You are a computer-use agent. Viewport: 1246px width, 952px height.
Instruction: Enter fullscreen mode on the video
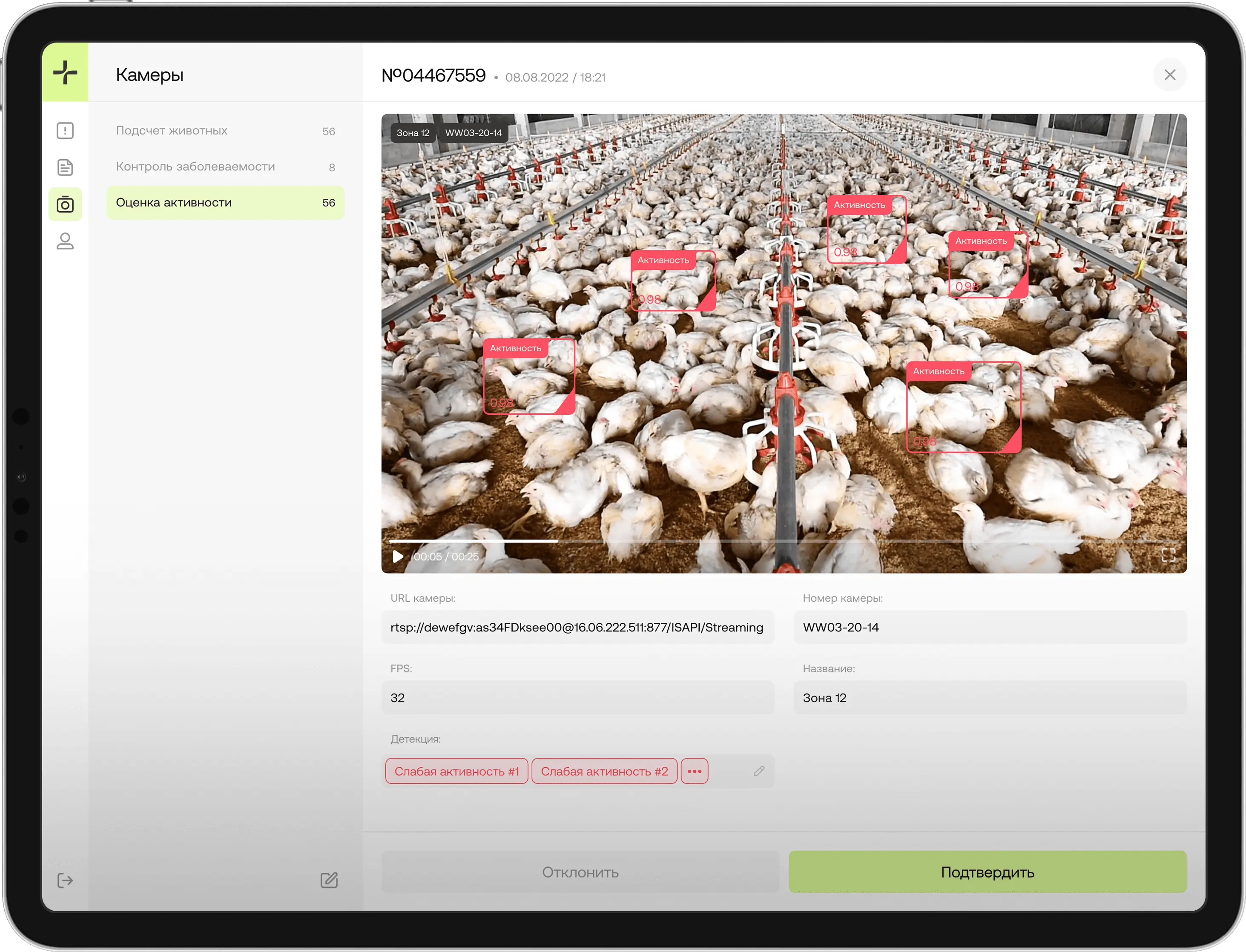pos(1168,555)
